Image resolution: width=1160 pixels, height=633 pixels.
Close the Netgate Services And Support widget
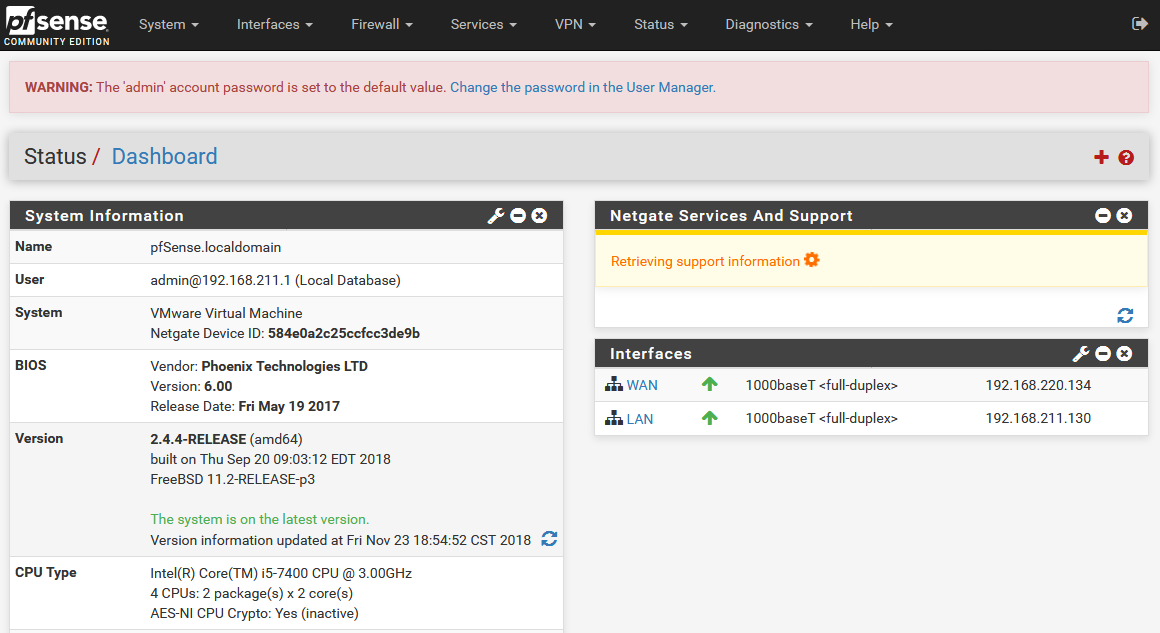click(1124, 215)
